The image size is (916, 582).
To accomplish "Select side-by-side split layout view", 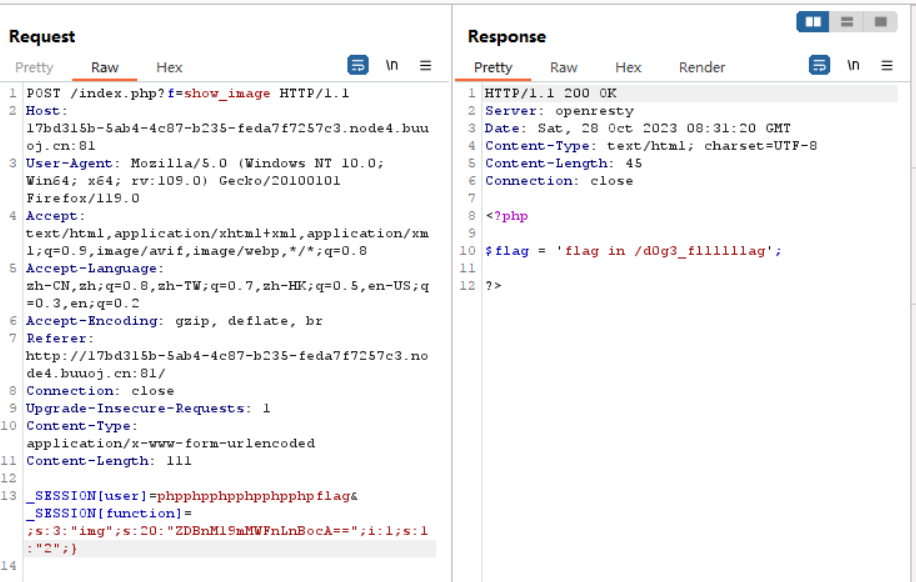I will [x=813, y=22].
